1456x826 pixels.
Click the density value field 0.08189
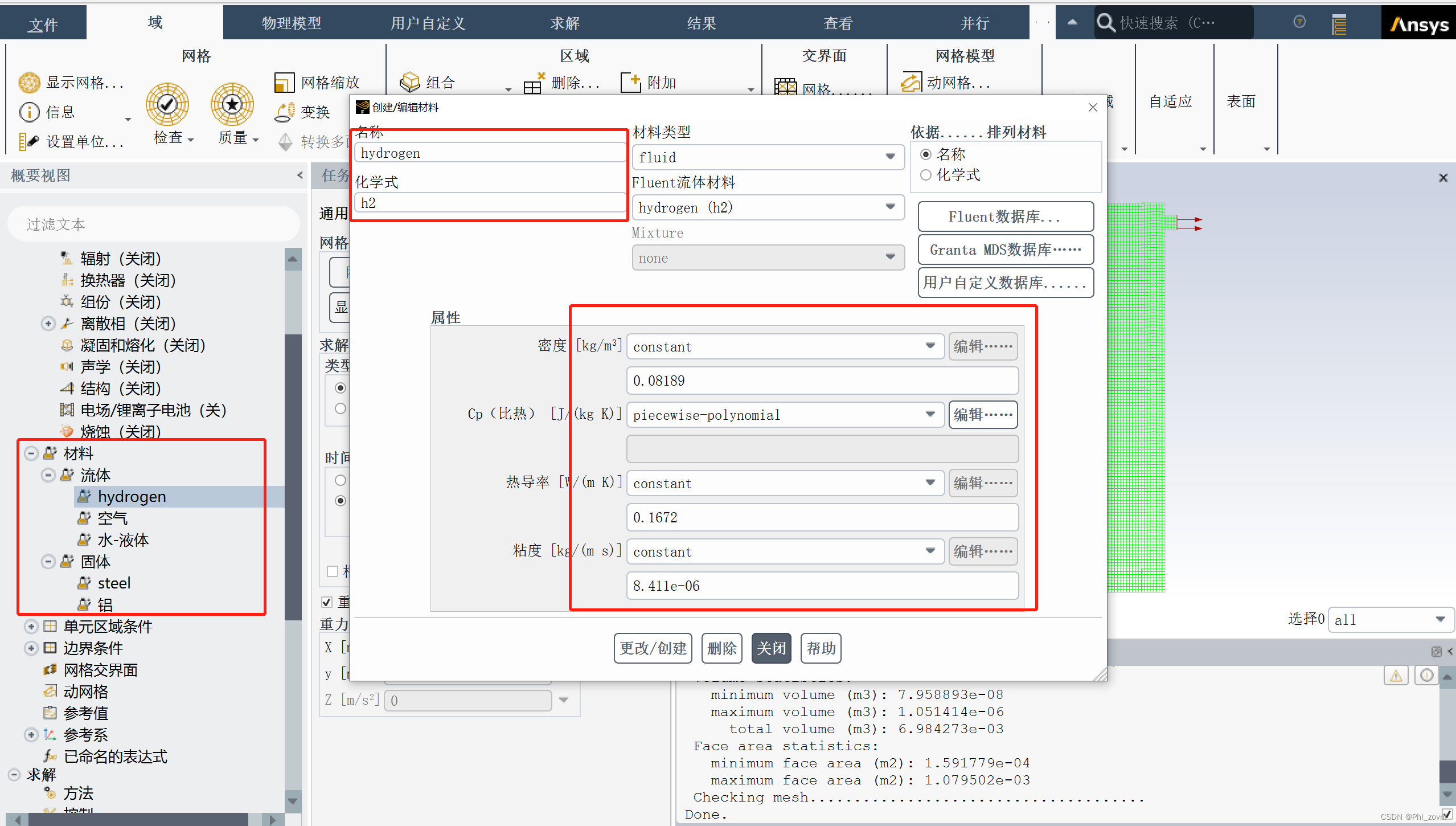pyautogui.click(x=822, y=381)
